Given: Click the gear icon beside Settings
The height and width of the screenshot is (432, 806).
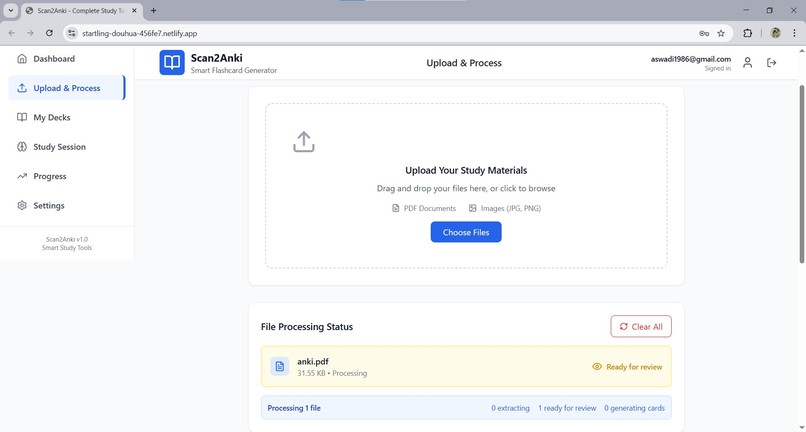Looking at the screenshot, I should coord(22,205).
